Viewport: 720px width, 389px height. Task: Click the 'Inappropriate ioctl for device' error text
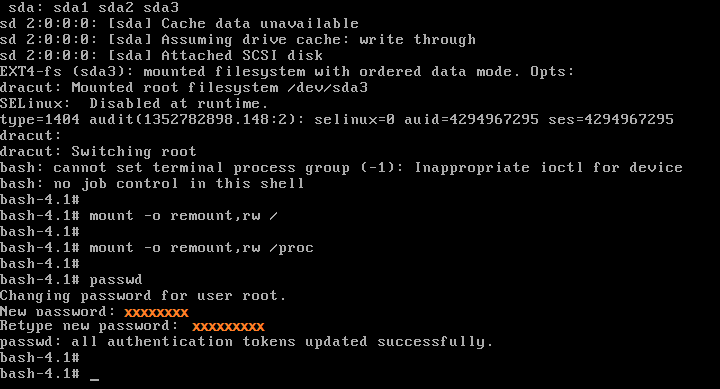(x=548, y=168)
